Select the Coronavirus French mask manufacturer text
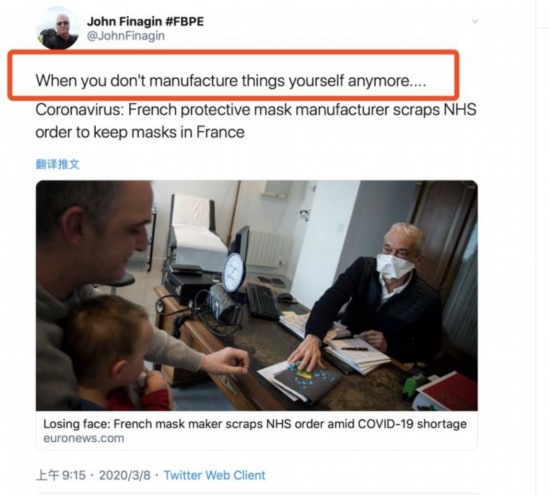550x495 pixels. [x=256, y=109]
